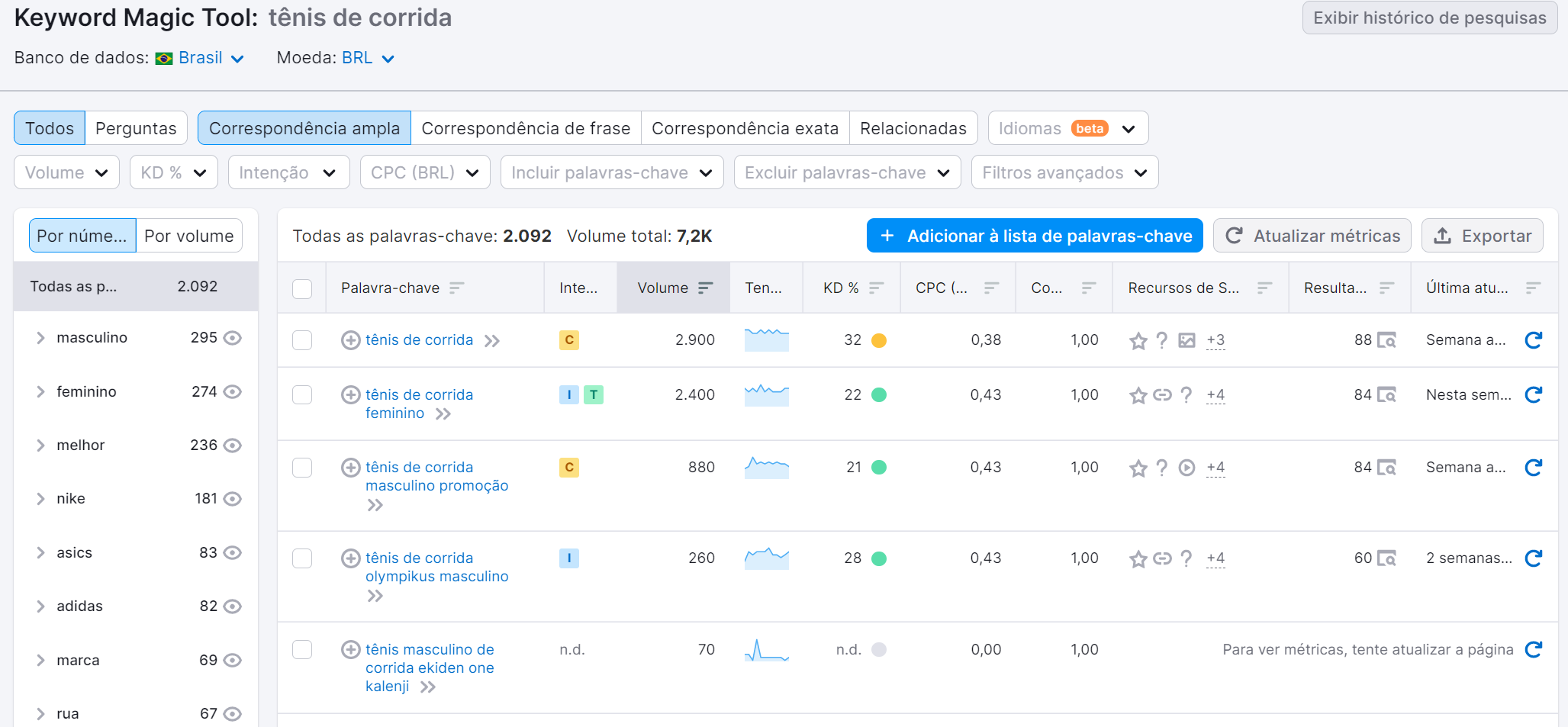Viewport: 1568px width, 727px height.
Task: Open the Filtros avançados dropdown
Action: (1064, 172)
